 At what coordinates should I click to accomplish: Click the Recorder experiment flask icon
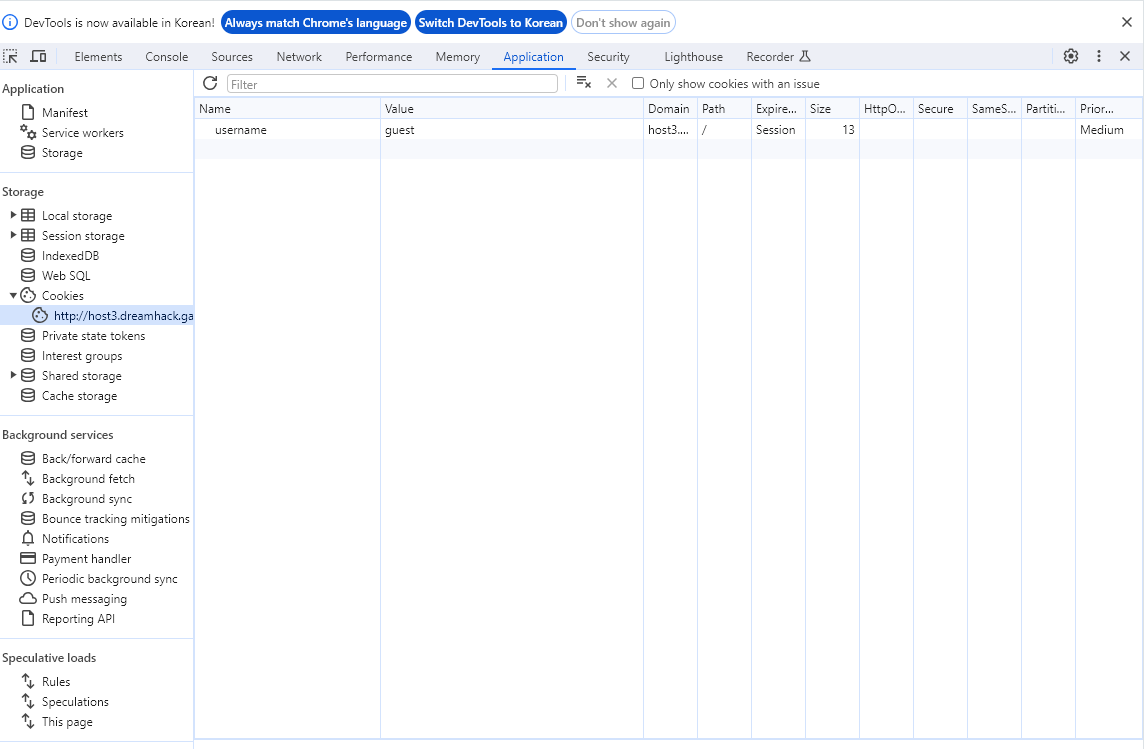pyautogui.click(x=805, y=56)
